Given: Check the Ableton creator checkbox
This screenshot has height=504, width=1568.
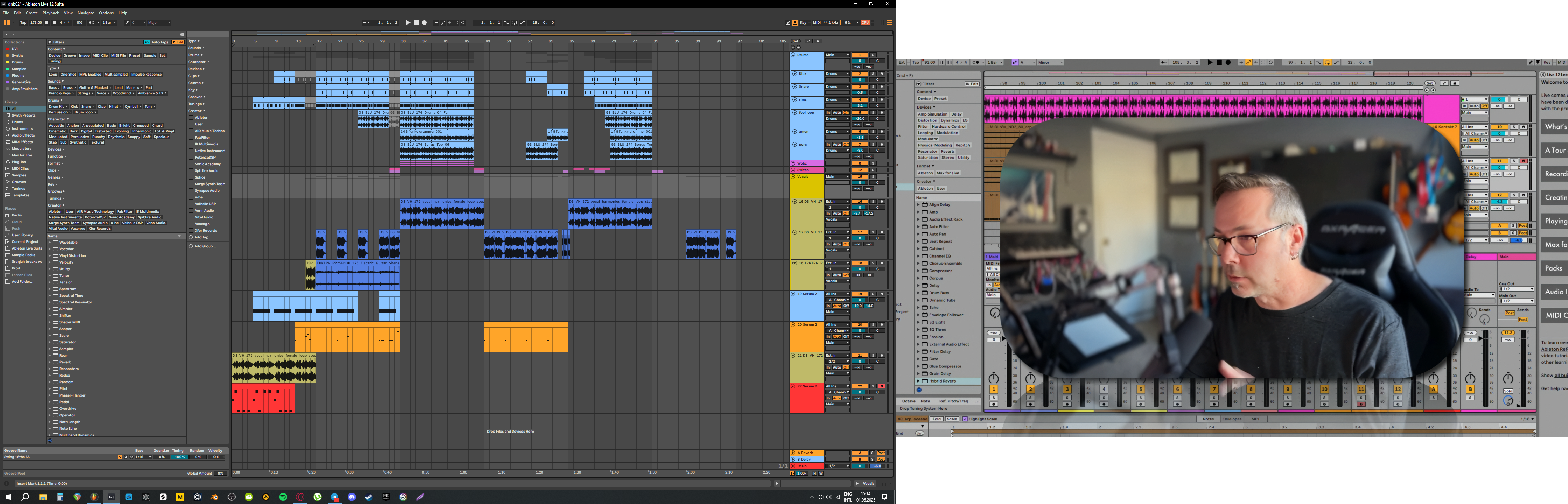Looking at the screenshot, I should (x=190, y=118).
